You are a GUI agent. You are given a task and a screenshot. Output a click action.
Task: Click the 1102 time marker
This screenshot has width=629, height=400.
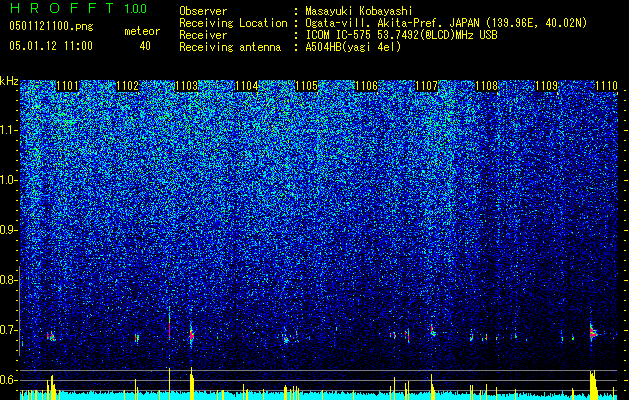click(x=128, y=86)
